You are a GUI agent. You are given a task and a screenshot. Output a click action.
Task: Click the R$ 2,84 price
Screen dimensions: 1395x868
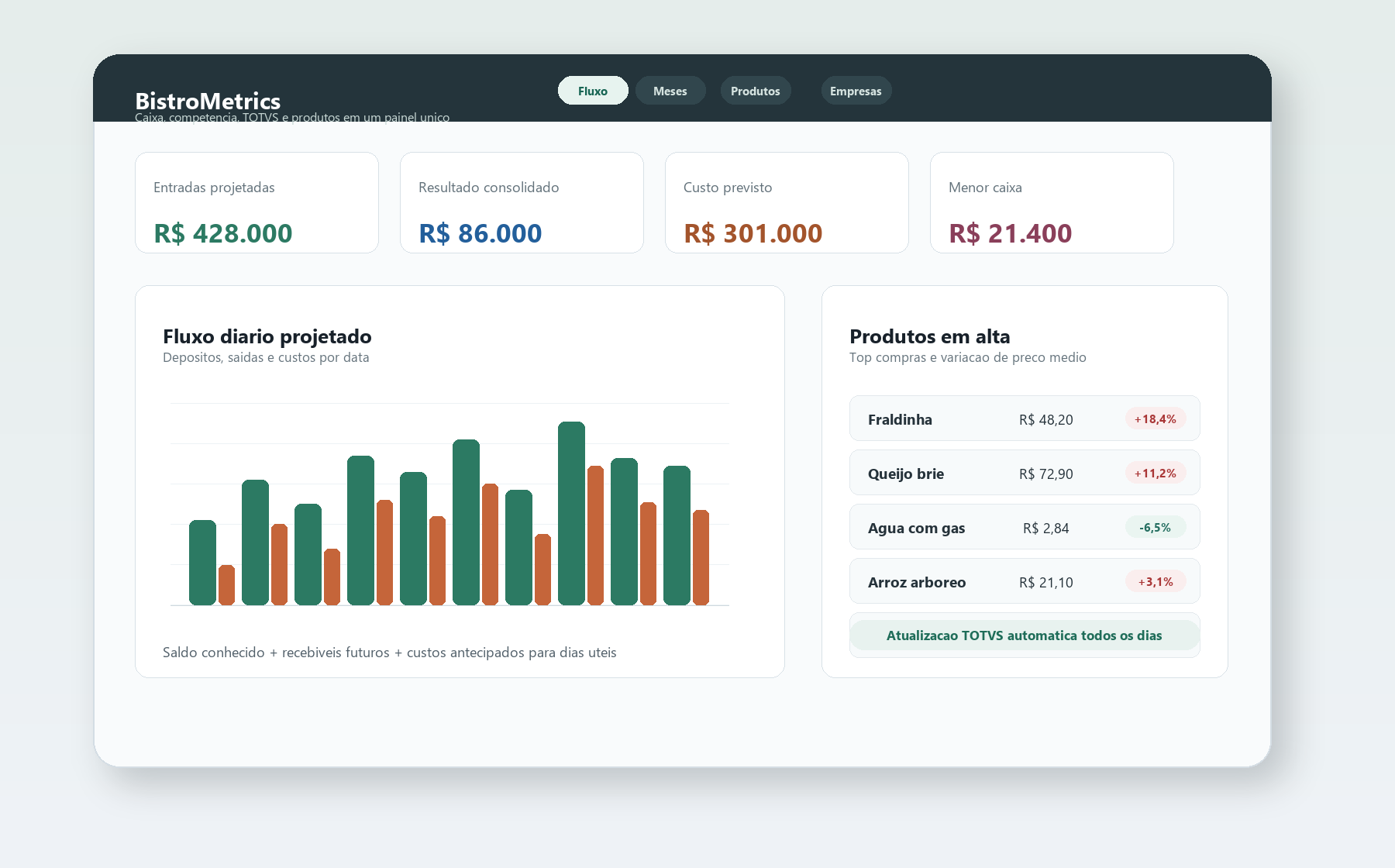1046,528
